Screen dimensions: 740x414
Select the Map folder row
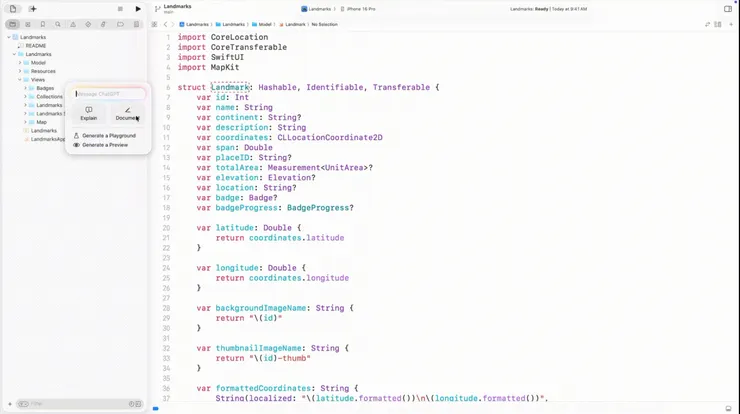click(x=42, y=122)
